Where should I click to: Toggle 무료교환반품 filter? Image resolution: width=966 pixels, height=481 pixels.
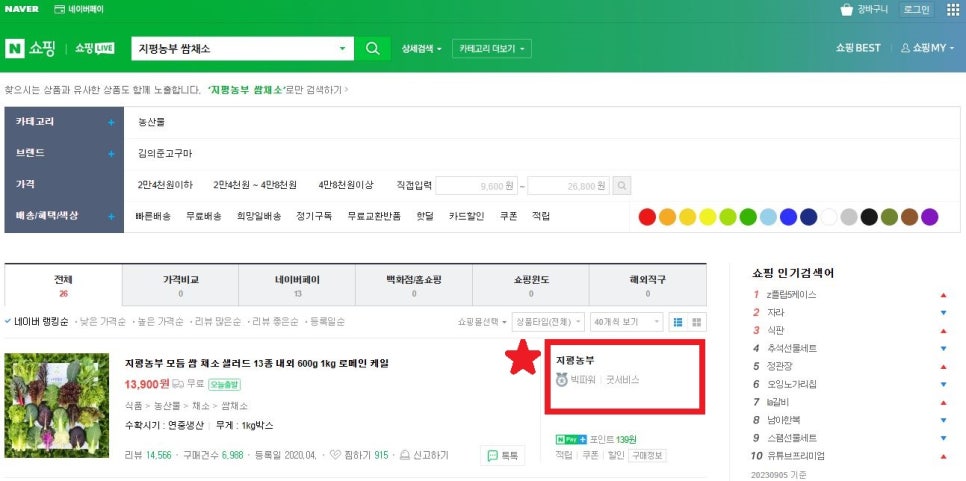coord(374,216)
